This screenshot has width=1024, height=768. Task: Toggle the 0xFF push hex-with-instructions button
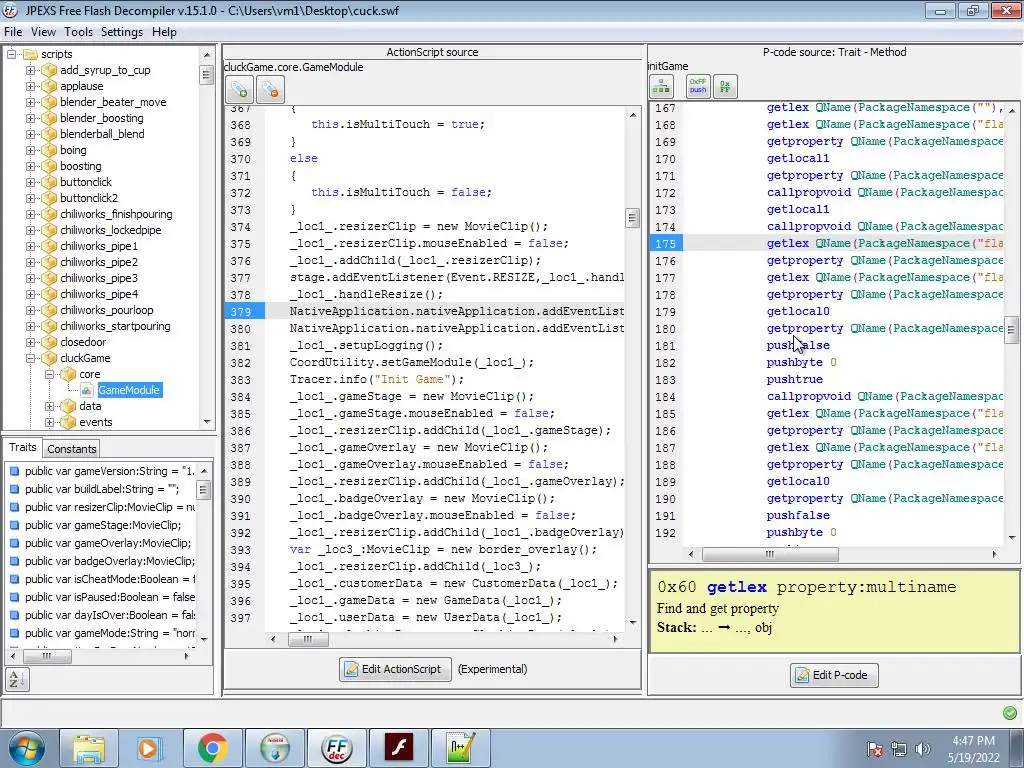698,87
